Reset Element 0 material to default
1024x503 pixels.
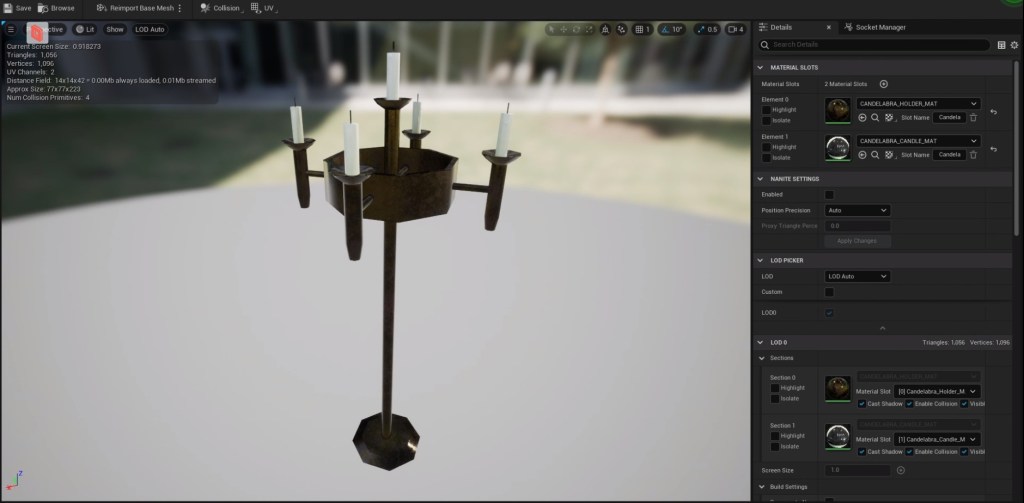pos(993,112)
